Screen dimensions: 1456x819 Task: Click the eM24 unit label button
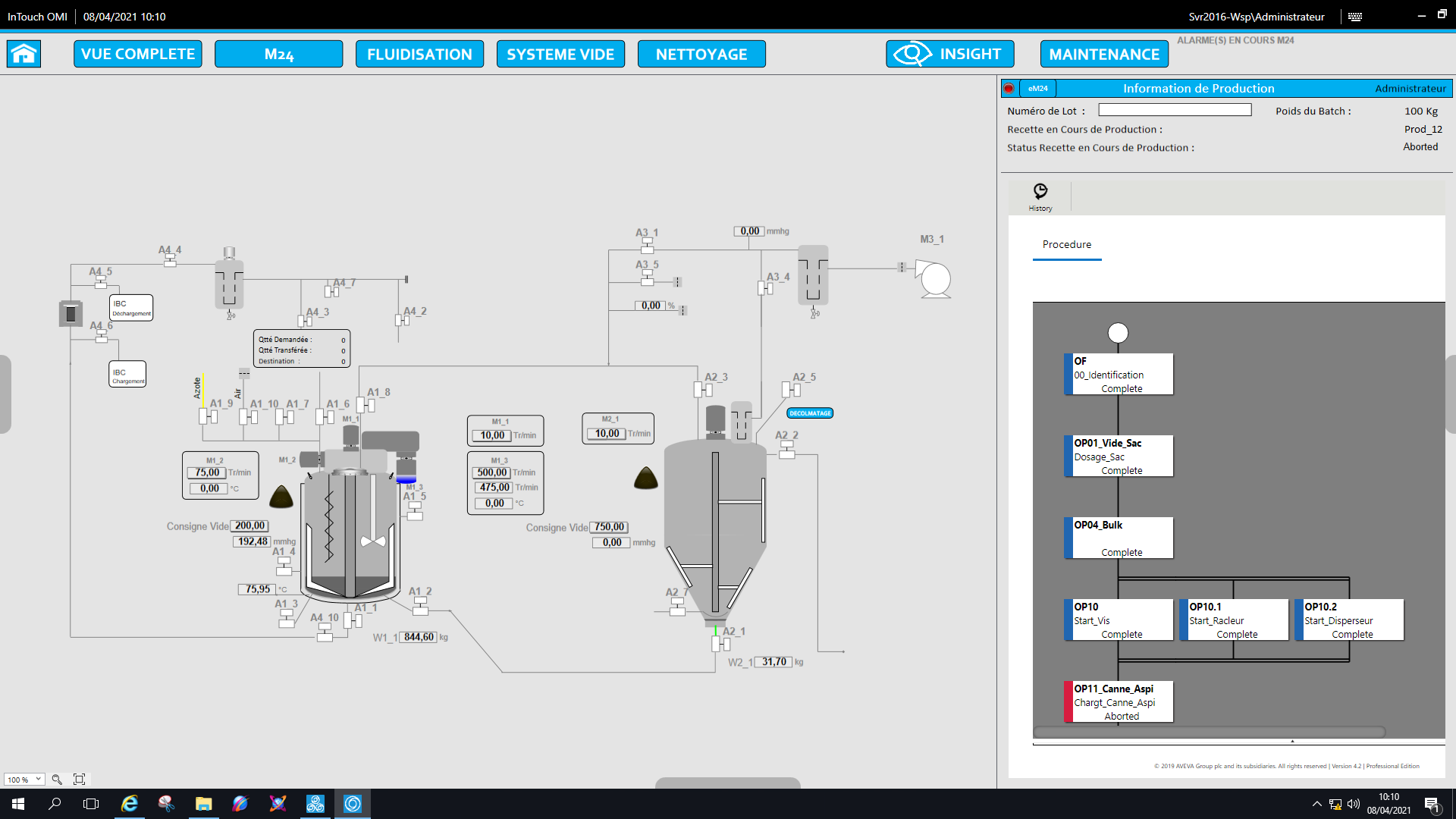pyautogui.click(x=1038, y=88)
